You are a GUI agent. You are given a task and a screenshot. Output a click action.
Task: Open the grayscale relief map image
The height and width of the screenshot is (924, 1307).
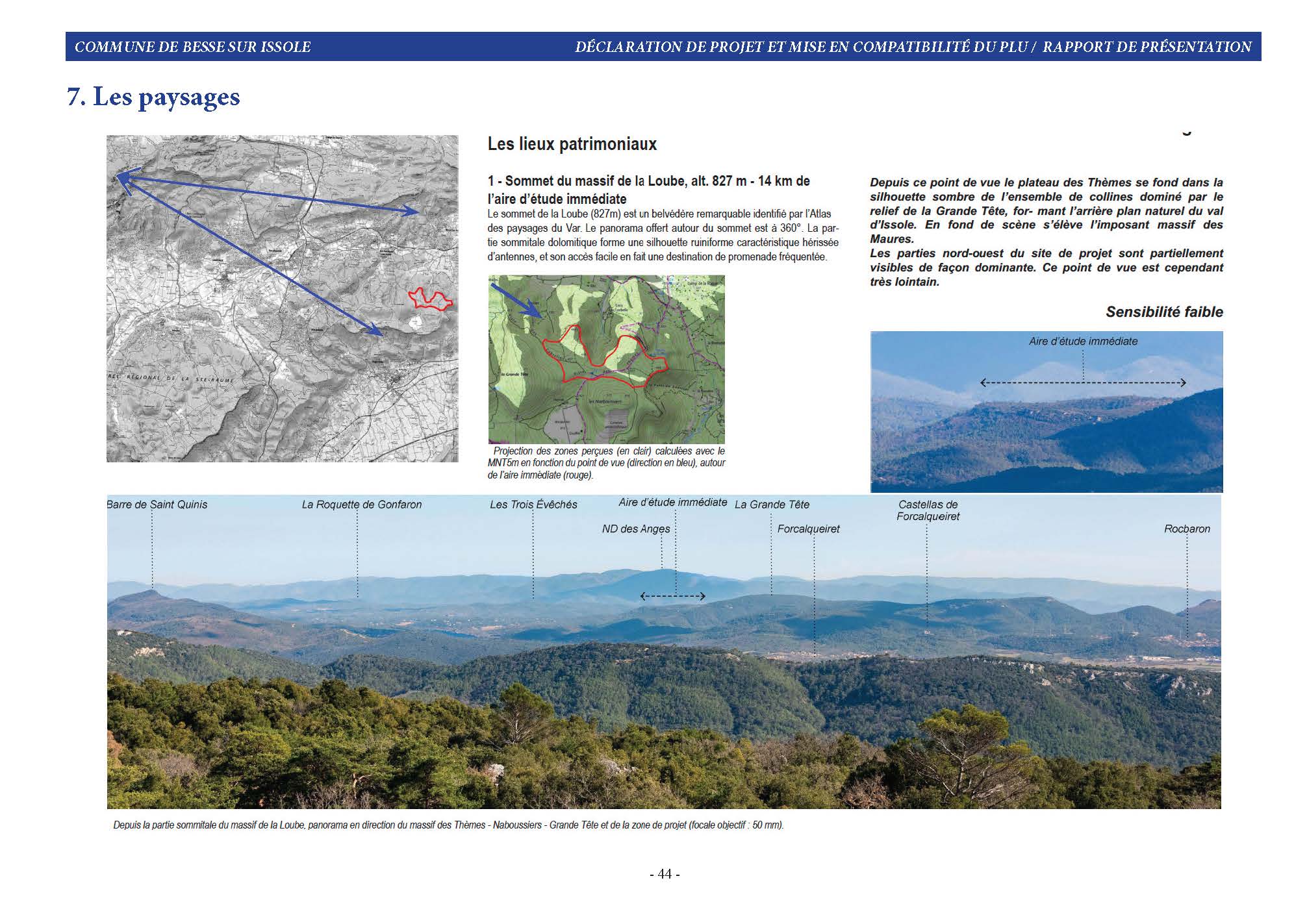[283, 299]
